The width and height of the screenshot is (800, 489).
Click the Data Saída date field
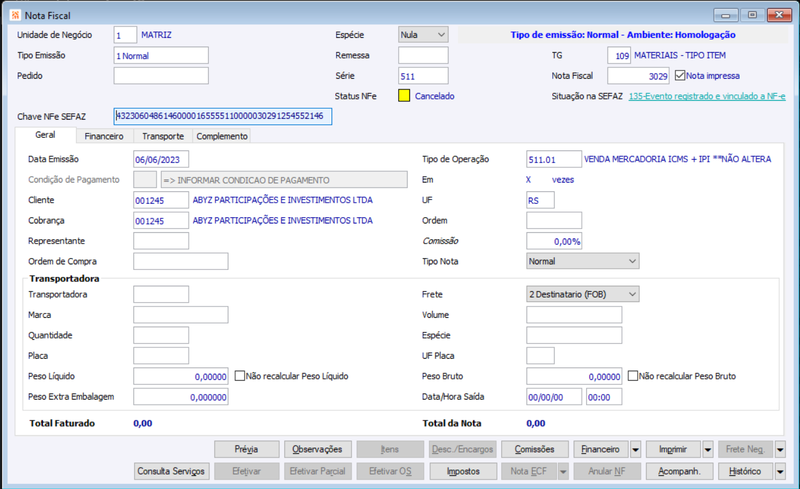pos(554,397)
